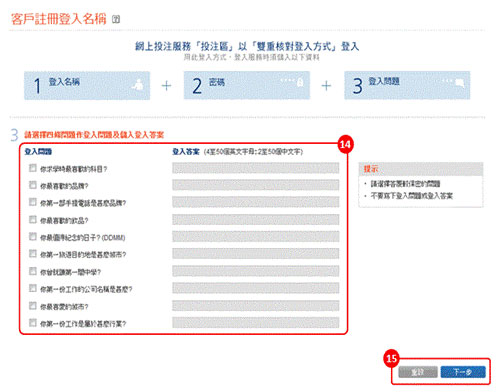Viewport: 500px width, 392px height.
Task: Click answer field for memorable date (DDMM)
Action: pos(256,237)
